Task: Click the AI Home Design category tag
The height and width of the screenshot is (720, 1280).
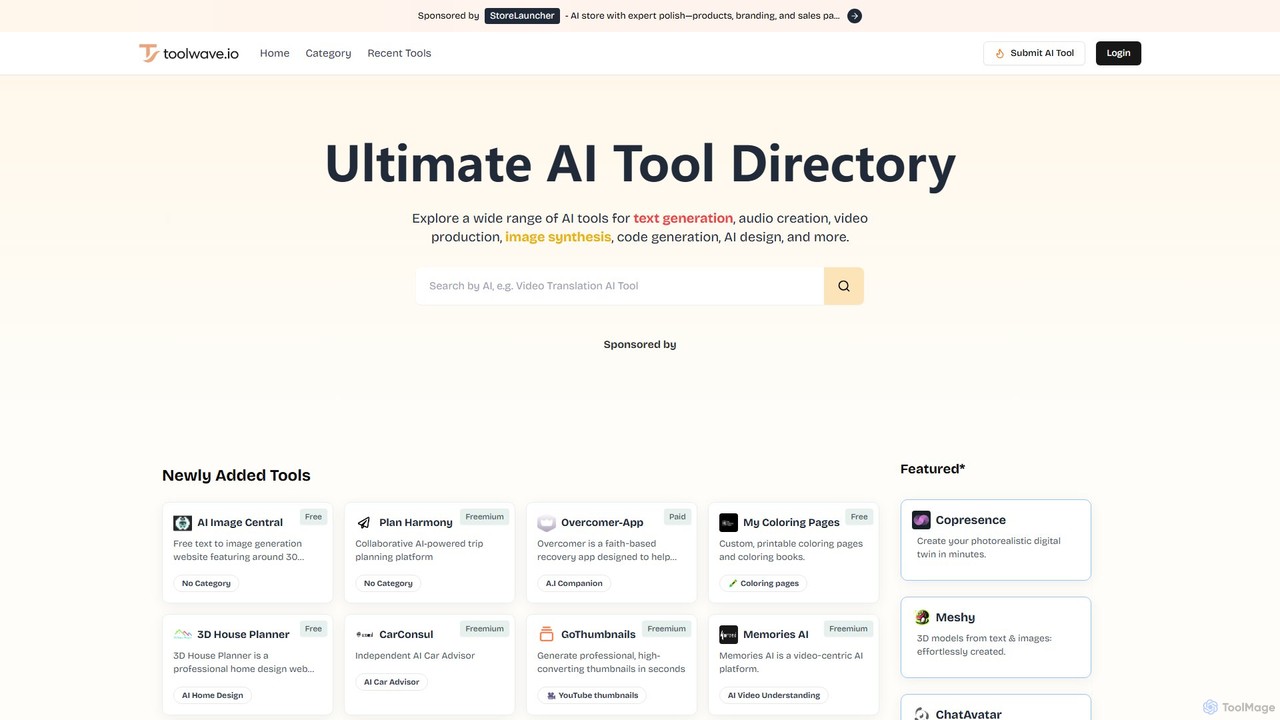Action: point(212,695)
